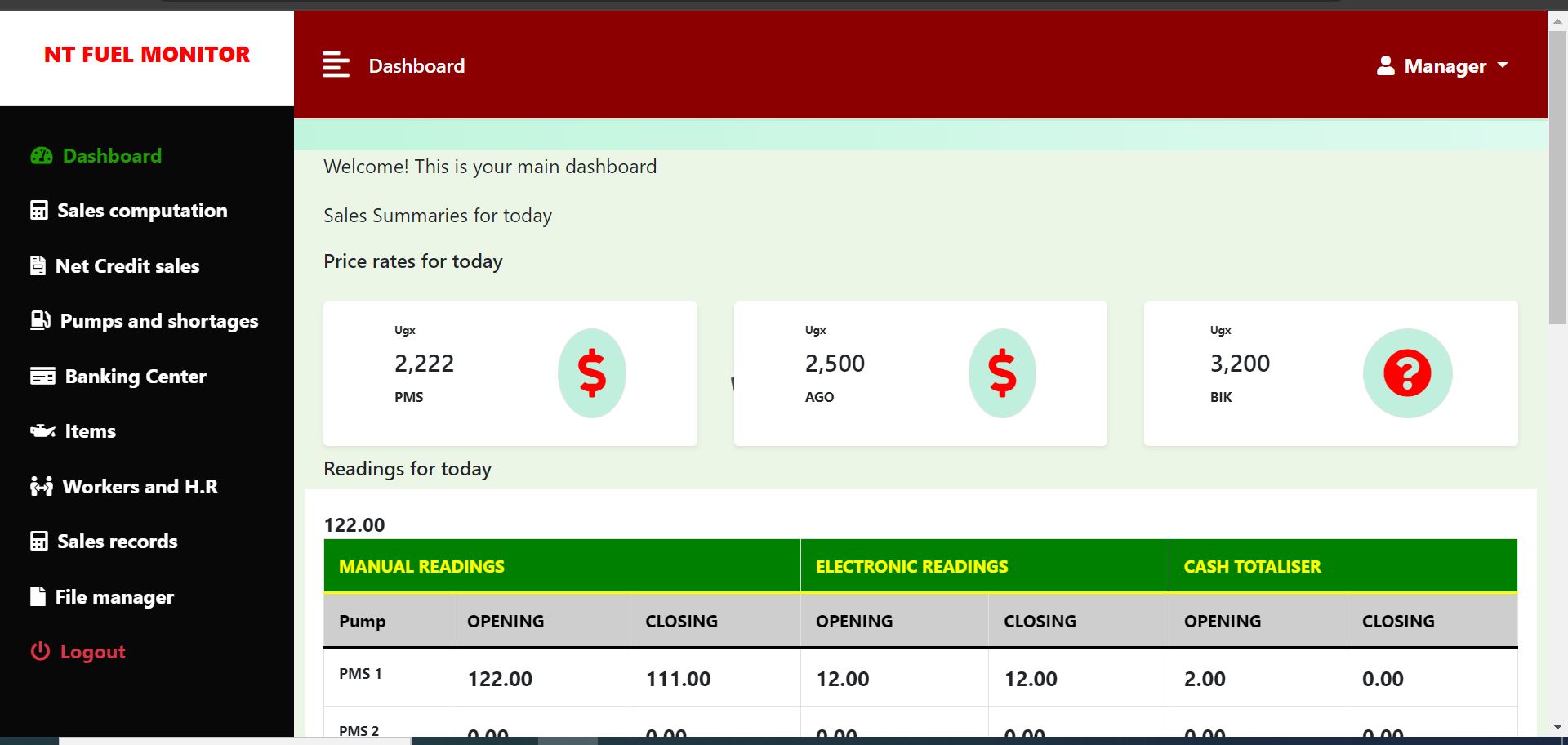The height and width of the screenshot is (745, 1568).
Task: Click the page vertical scrollbar down arrow
Action: pyautogui.click(x=1557, y=726)
